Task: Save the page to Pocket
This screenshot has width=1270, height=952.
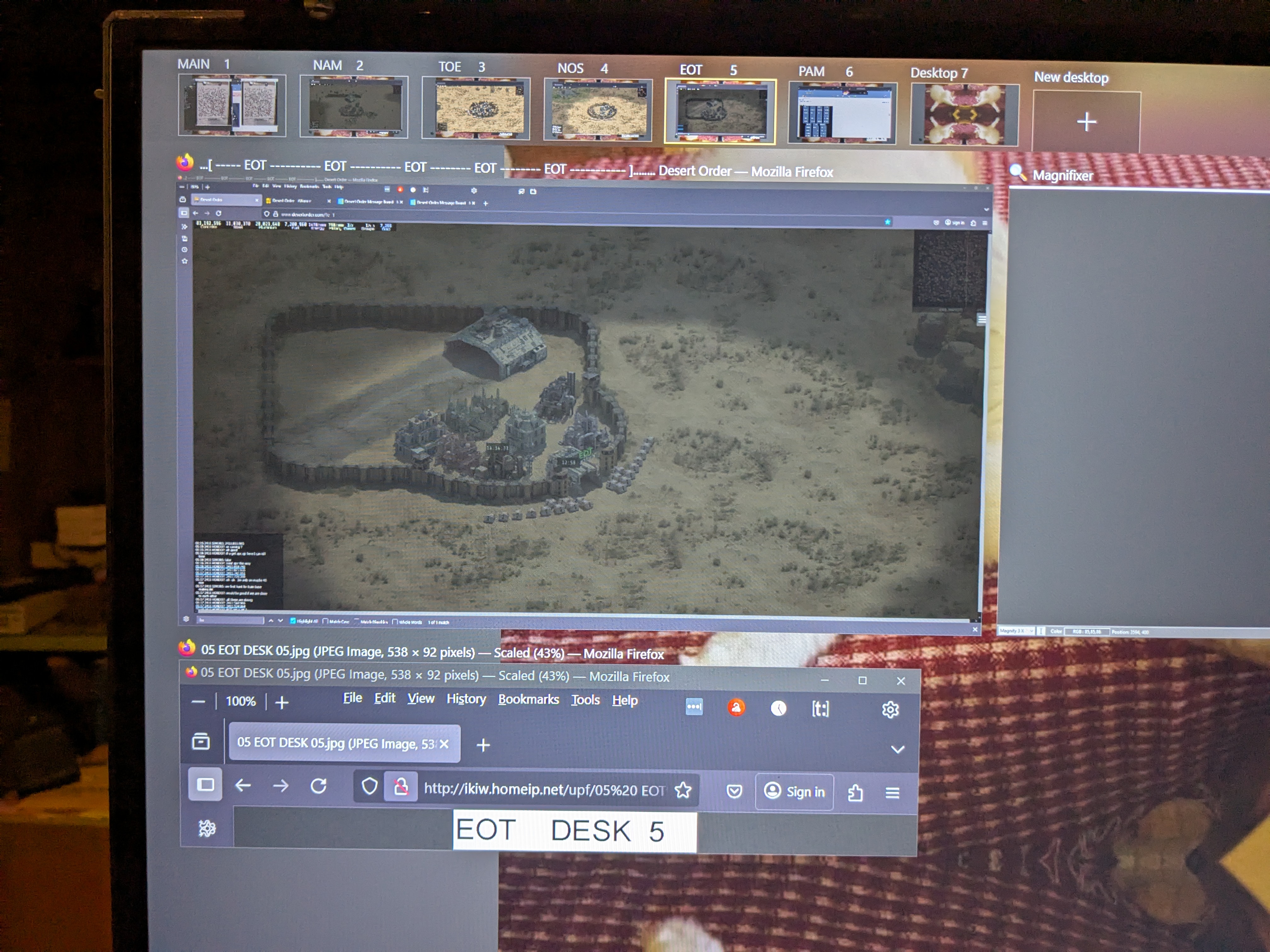Action: (x=734, y=792)
